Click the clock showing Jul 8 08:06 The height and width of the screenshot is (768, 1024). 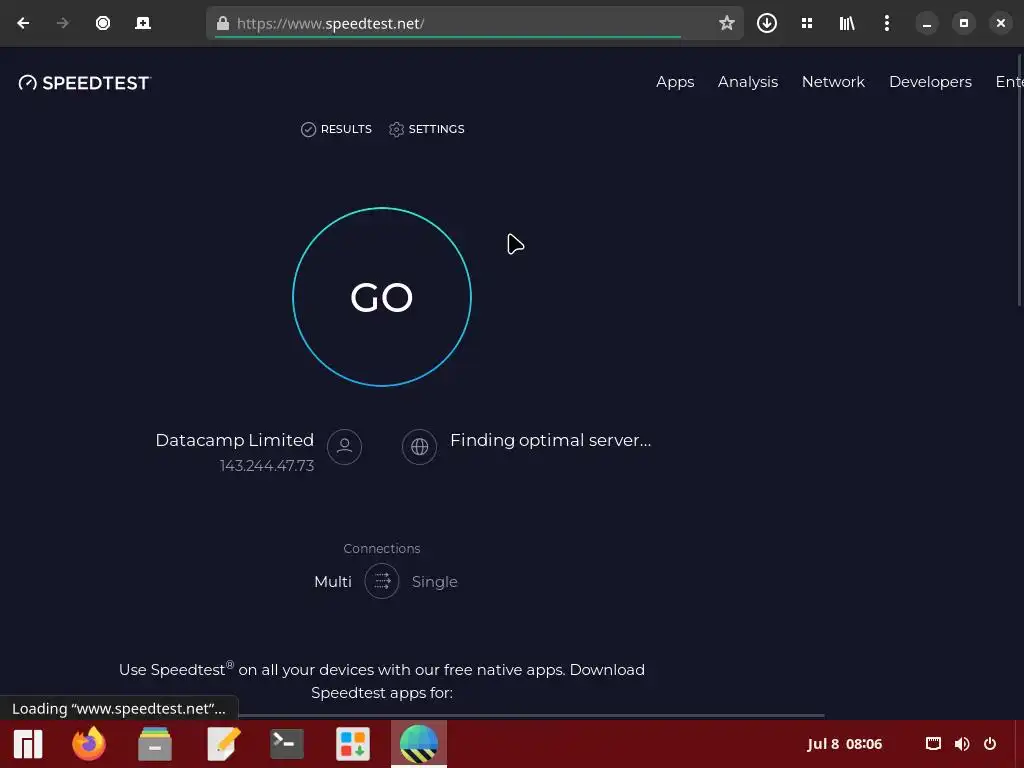[x=844, y=744]
